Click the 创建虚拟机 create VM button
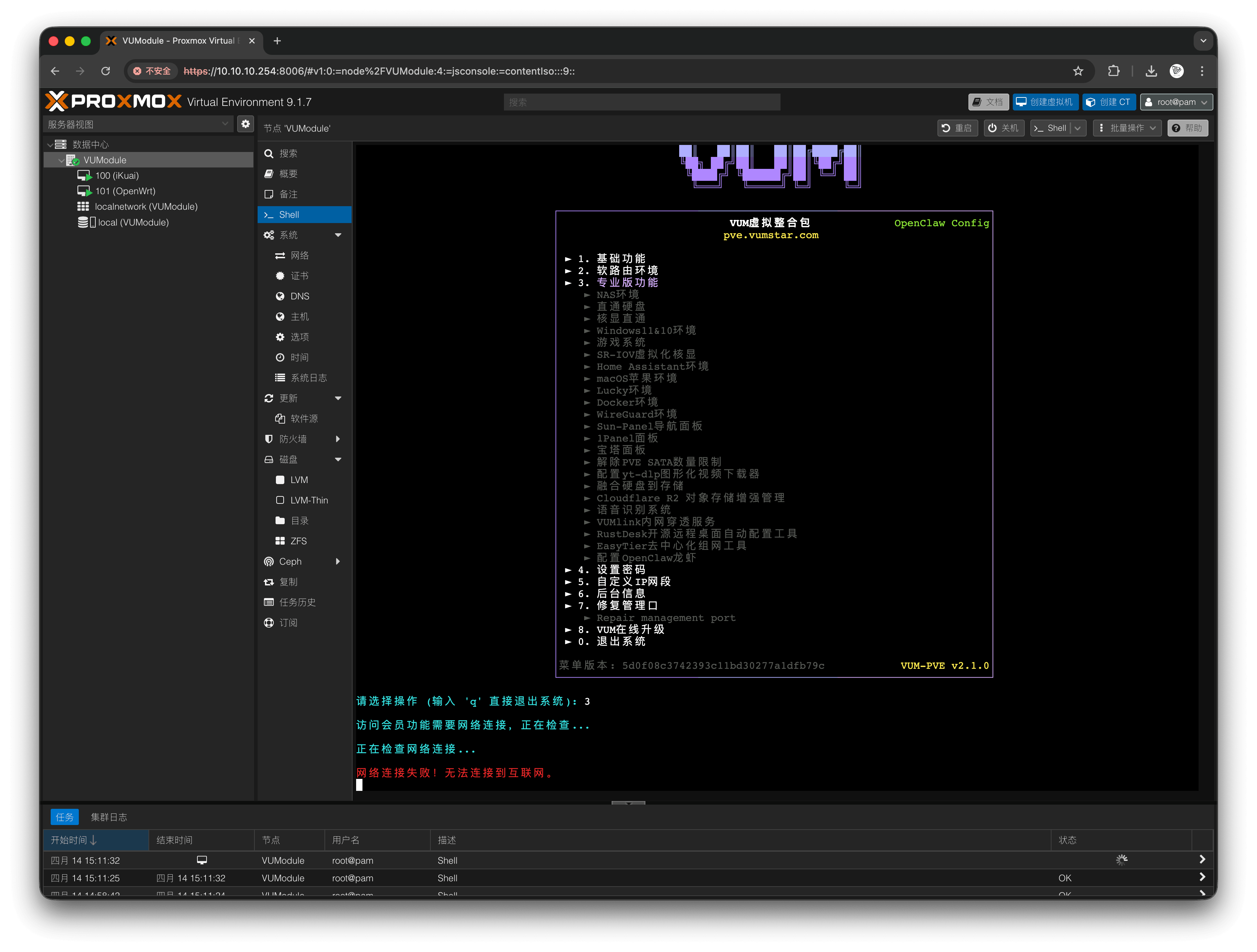 1045,102
